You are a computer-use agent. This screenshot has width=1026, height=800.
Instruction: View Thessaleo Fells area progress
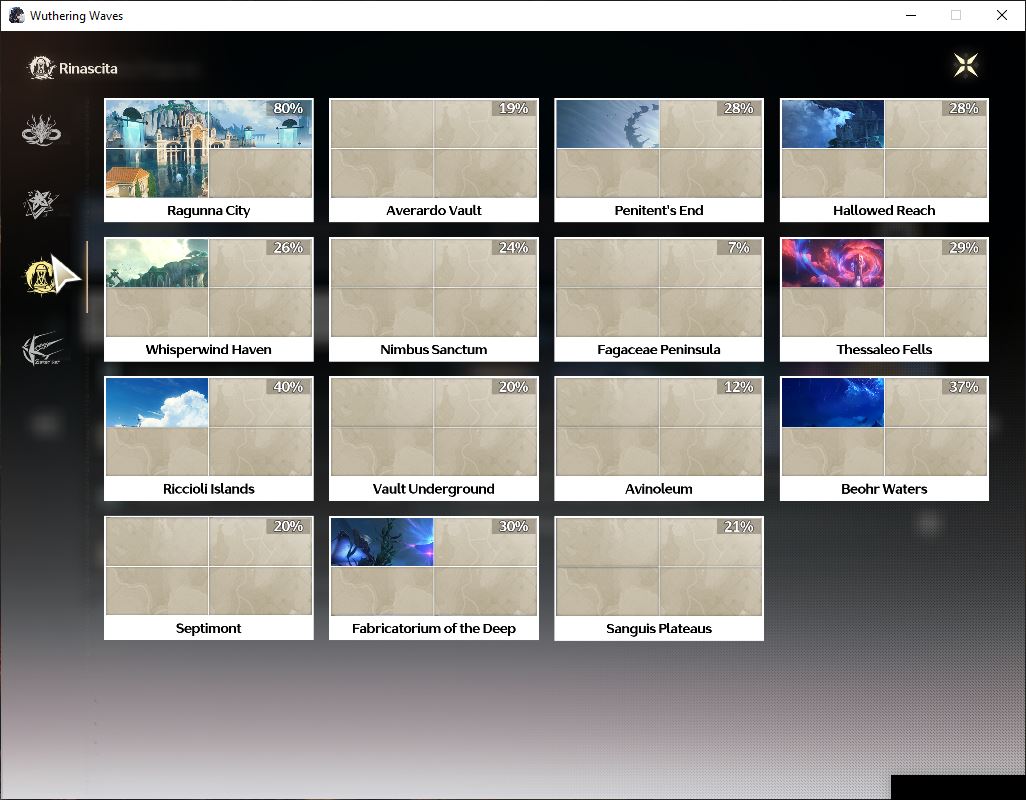click(x=884, y=300)
